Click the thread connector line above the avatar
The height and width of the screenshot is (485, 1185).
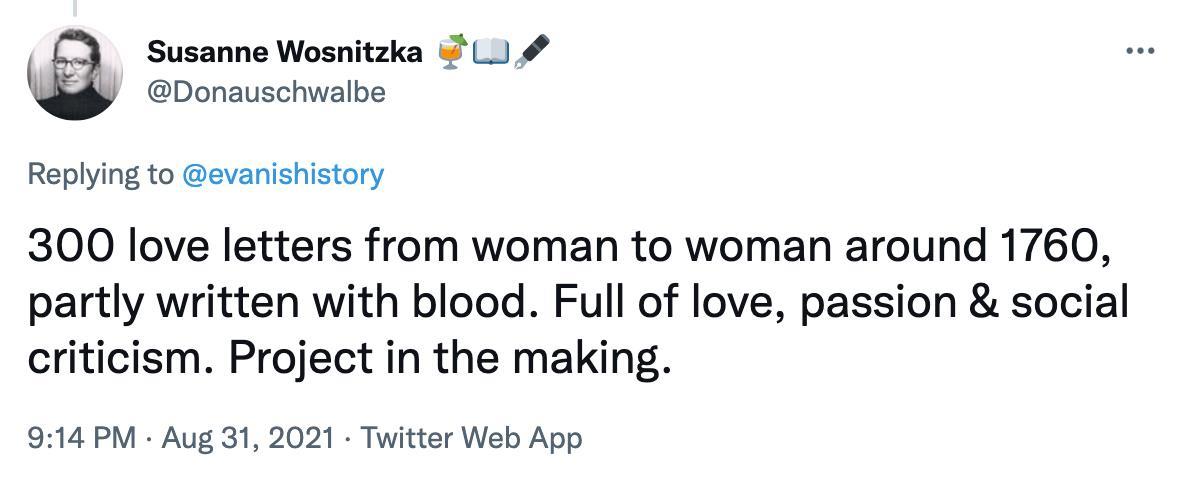coord(74,9)
